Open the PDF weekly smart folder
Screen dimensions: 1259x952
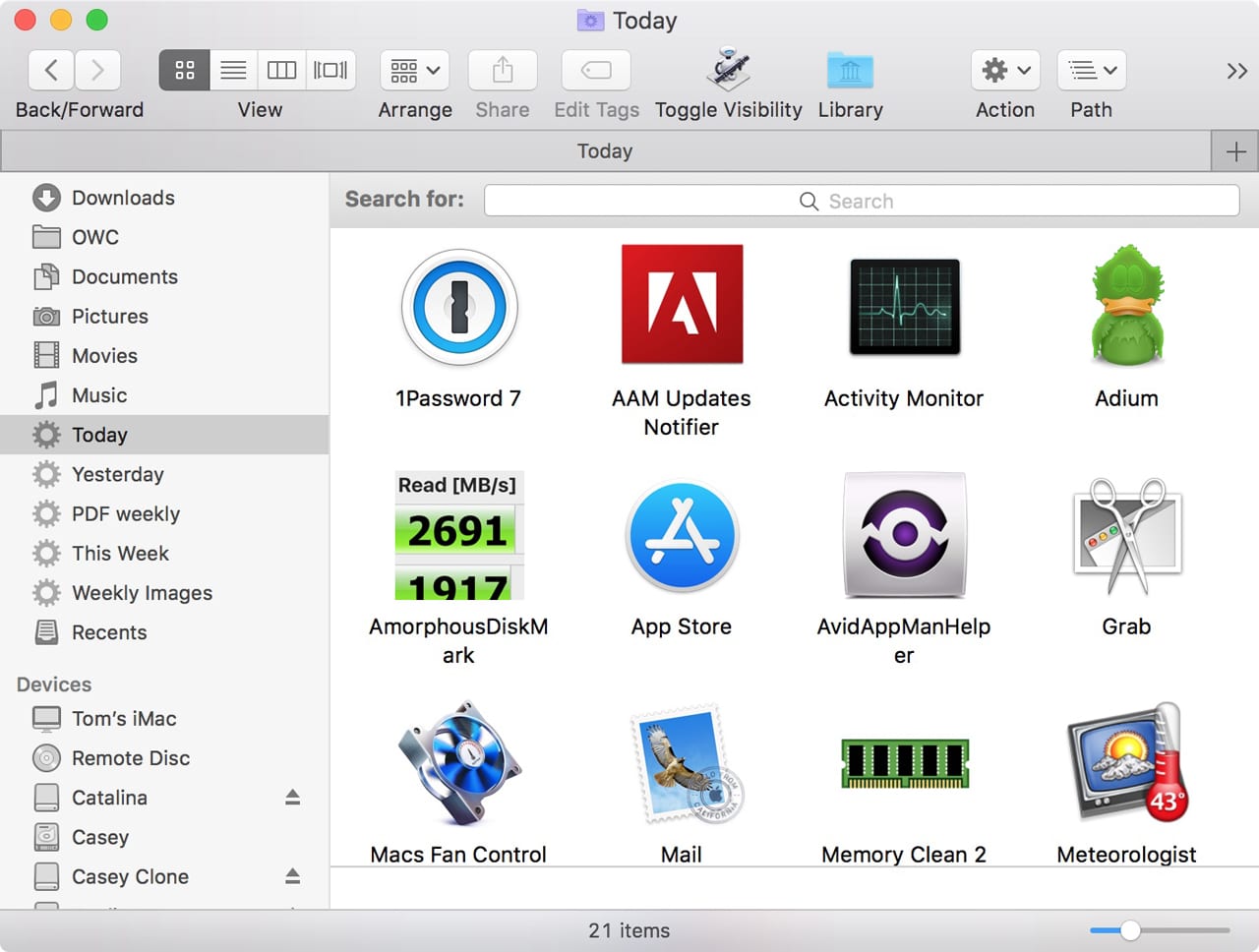pyautogui.click(x=164, y=513)
